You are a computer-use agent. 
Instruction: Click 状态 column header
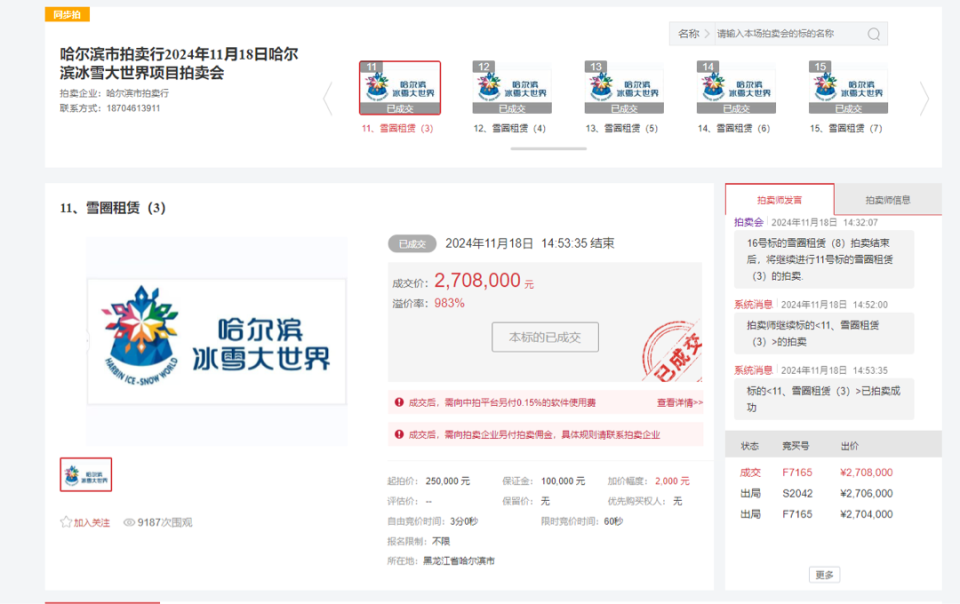(x=750, y=446)
